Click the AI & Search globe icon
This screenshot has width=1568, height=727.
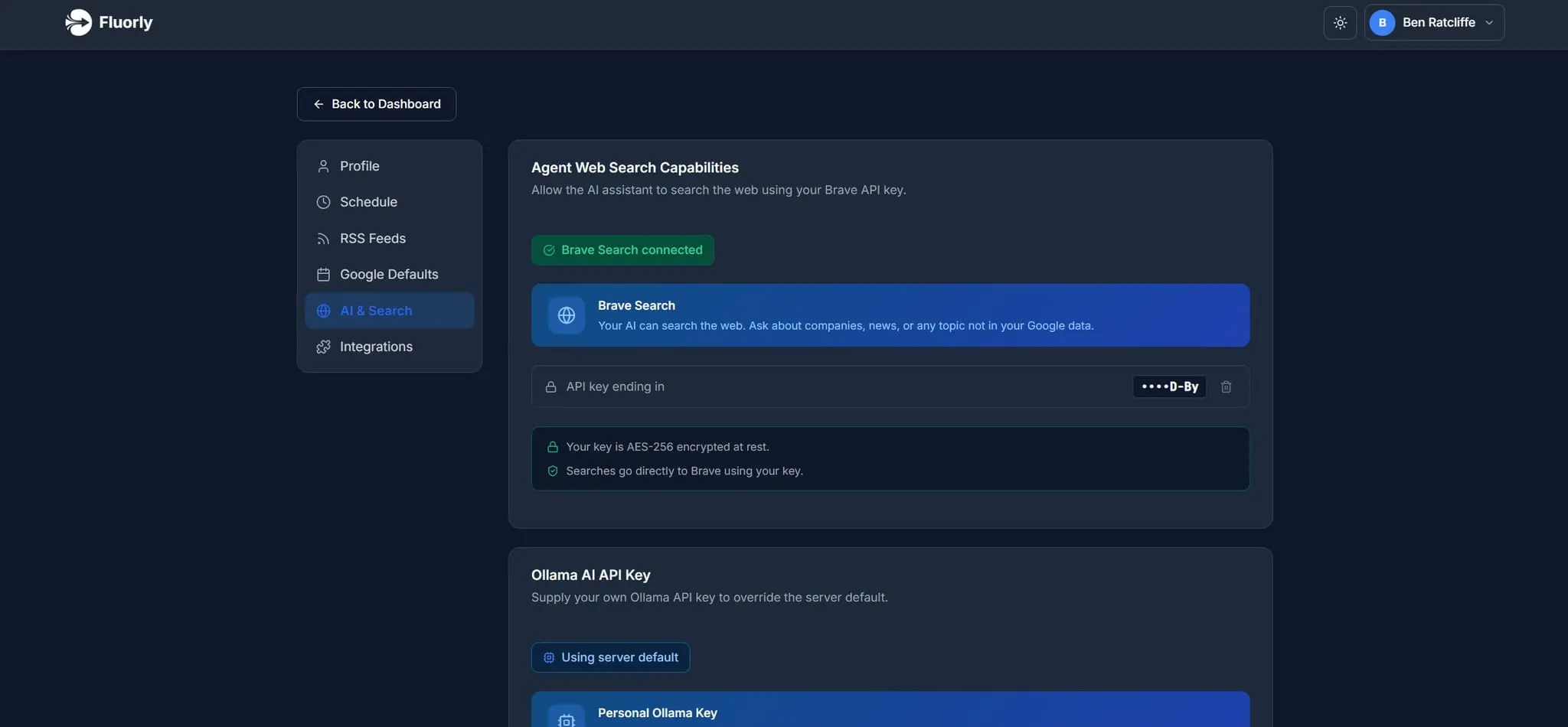pyautogui.click(x=323, y=311)
